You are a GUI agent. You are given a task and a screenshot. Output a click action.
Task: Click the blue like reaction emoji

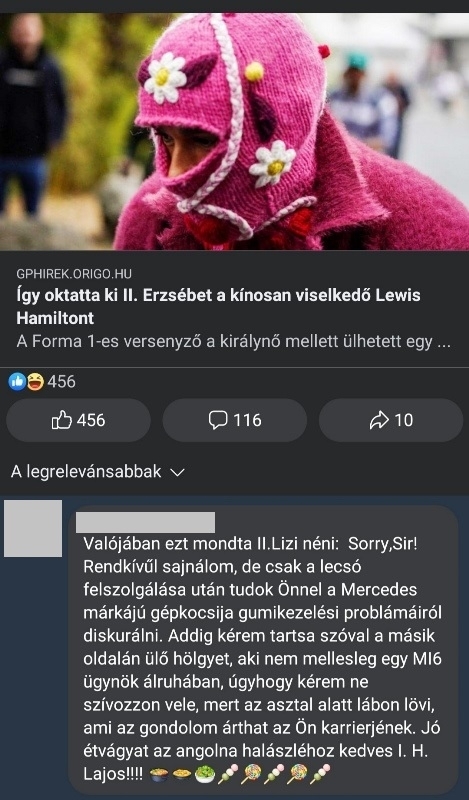click(17, 382)
